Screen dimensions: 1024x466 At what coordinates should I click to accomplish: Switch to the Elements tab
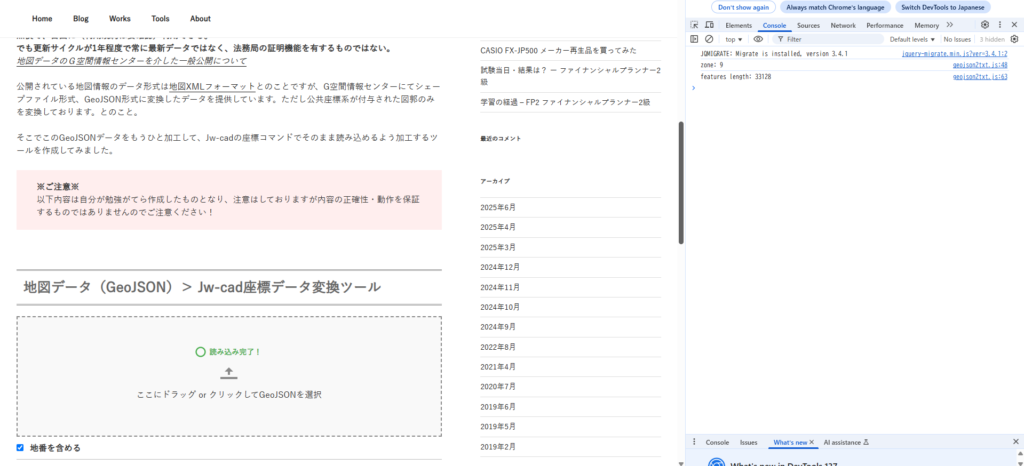(x=739, y=25)
